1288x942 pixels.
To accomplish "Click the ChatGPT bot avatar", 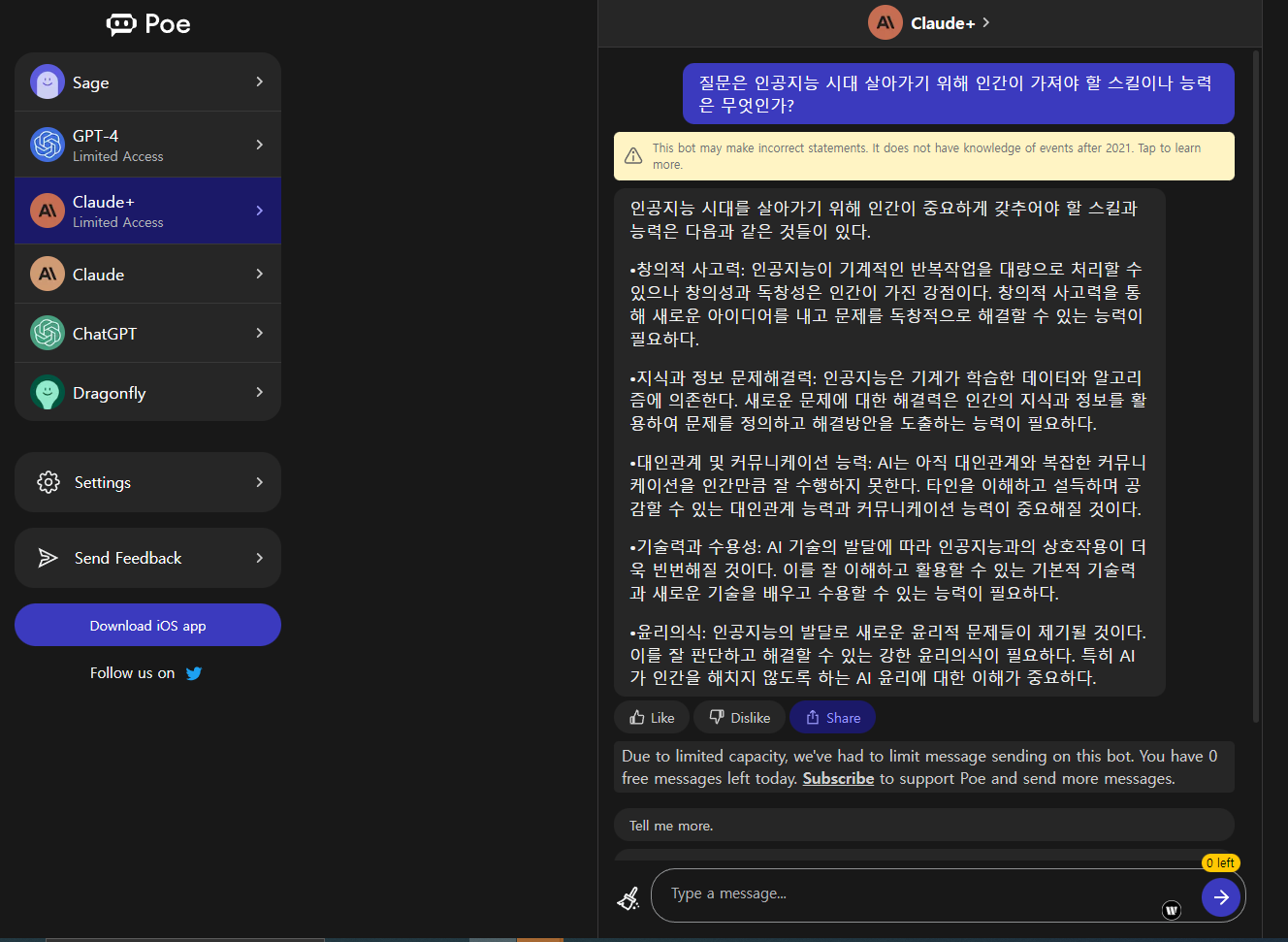I will pyautogui.click(x=48, y=334).
